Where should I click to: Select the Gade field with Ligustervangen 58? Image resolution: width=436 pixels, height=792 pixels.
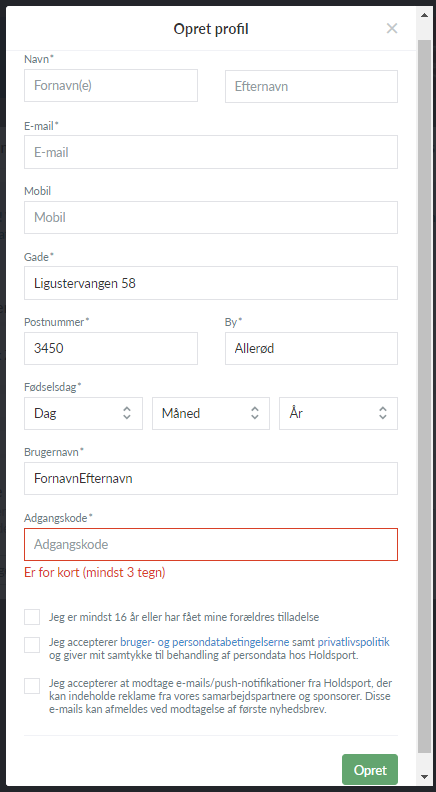pyautogui.click(x=211, y=283)
